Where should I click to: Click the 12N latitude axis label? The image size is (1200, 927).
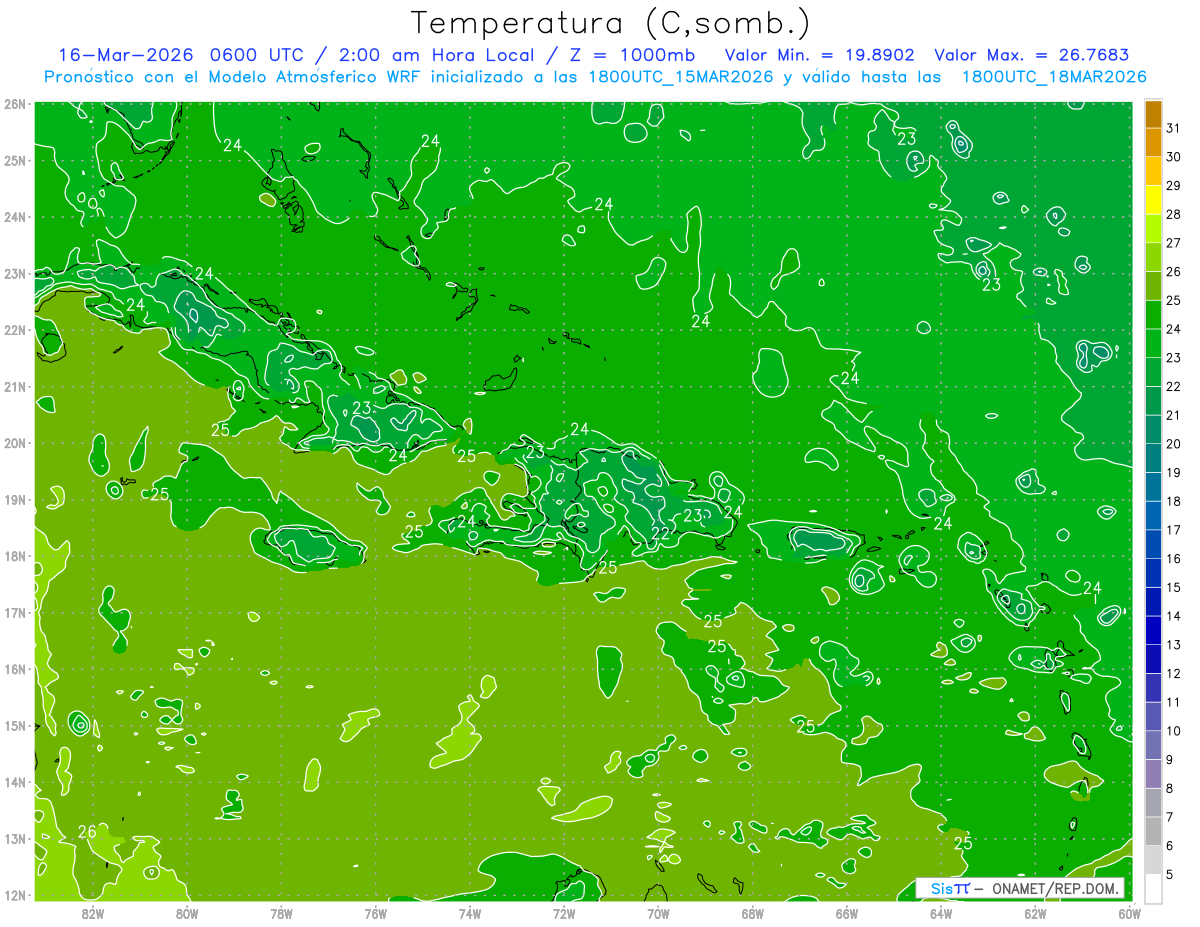pos(16,895)
